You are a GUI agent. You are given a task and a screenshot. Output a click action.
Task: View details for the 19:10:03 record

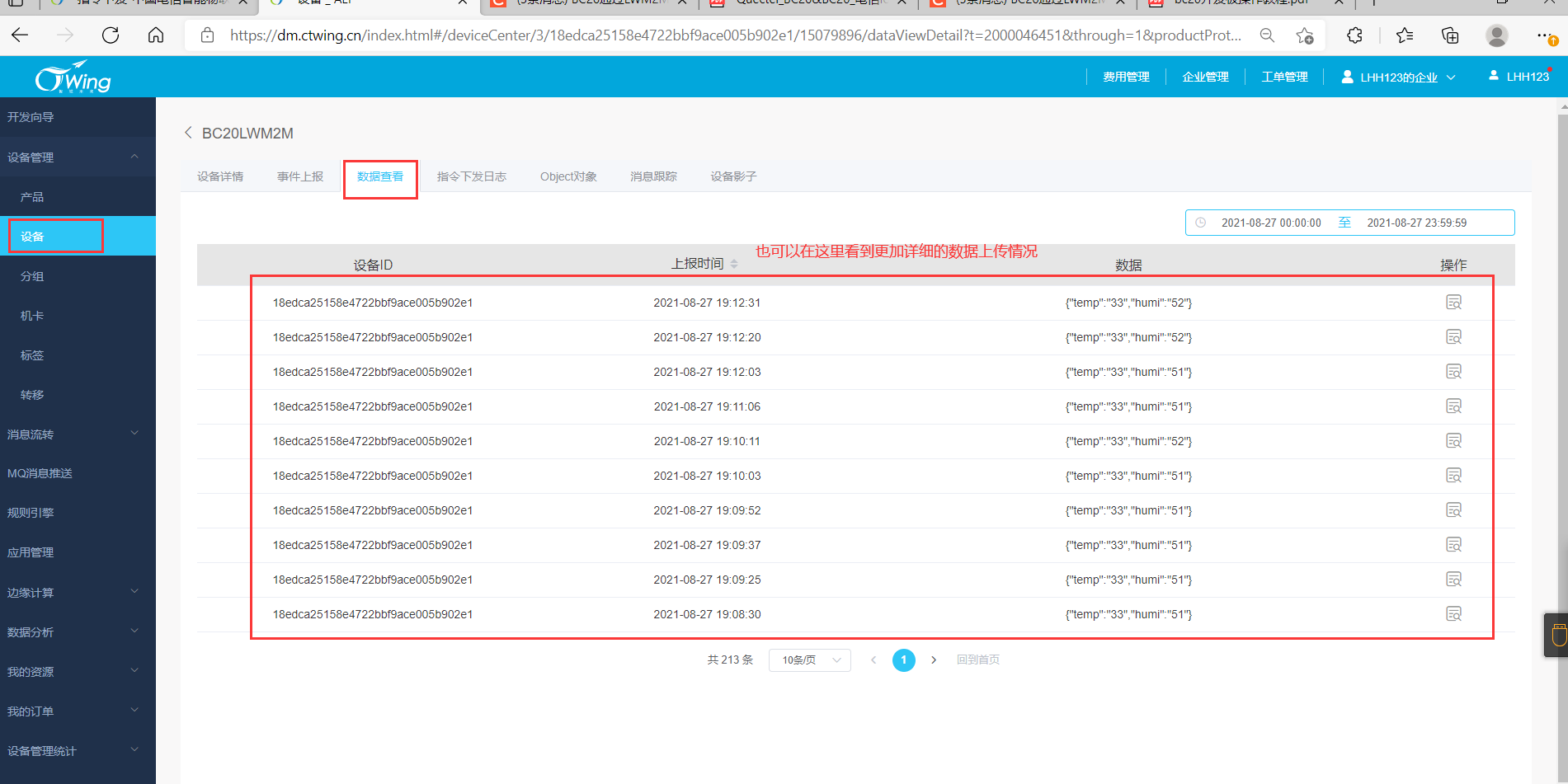point(1453,476)
